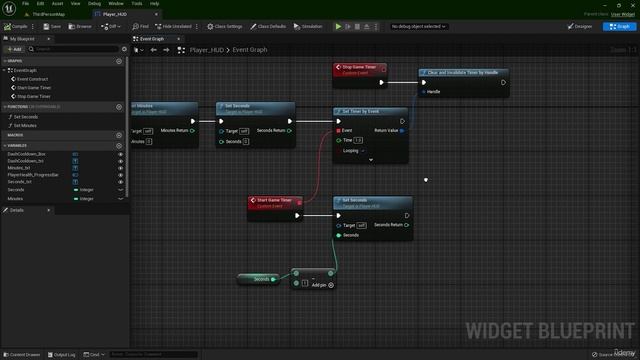Navigate back with the left arrow
The width and height of the screenshot is (640, 360).
point(153,50)
